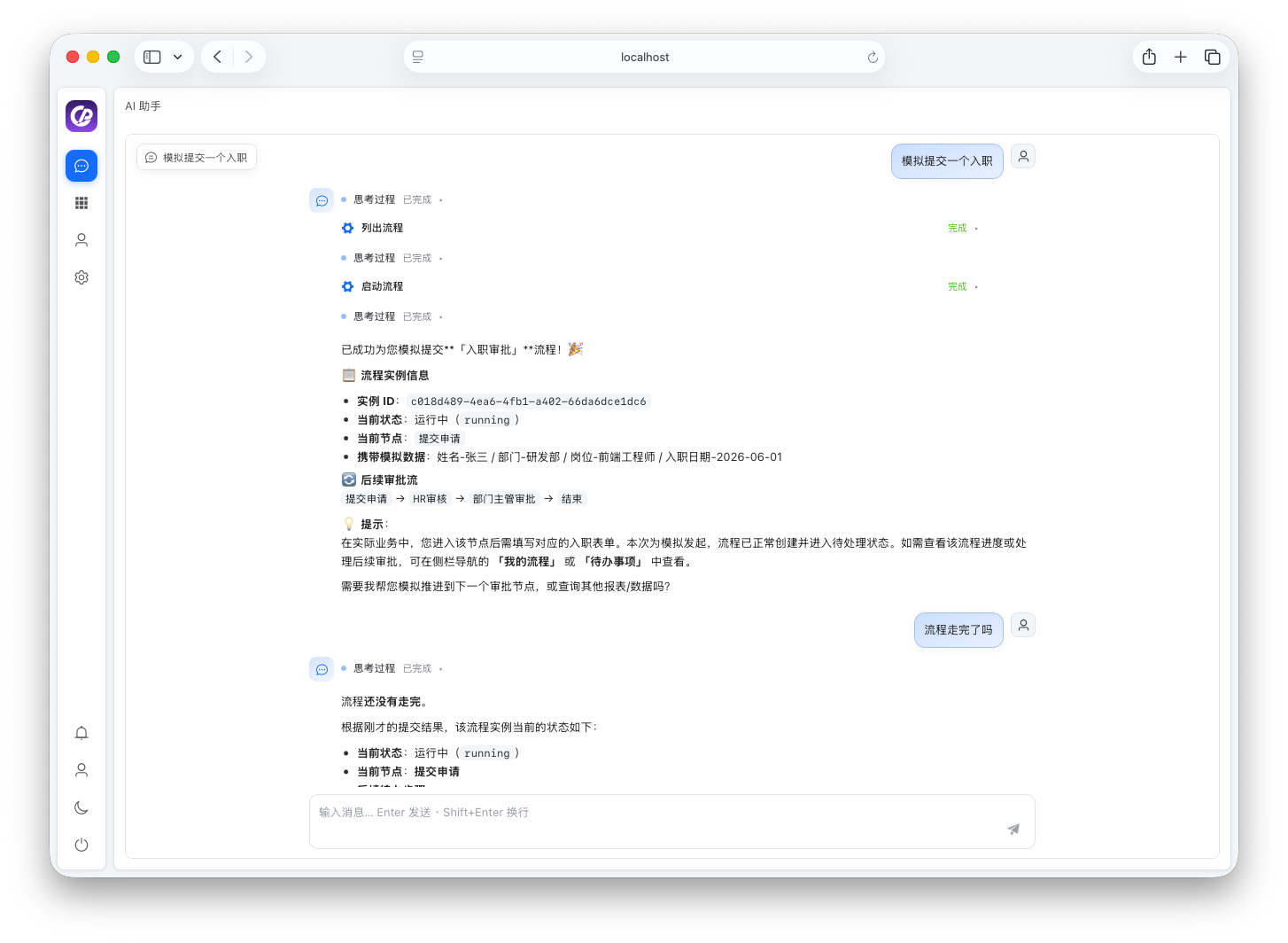
Task: Open Safari sidebar dropdown chevron
Action: point(177,57)
